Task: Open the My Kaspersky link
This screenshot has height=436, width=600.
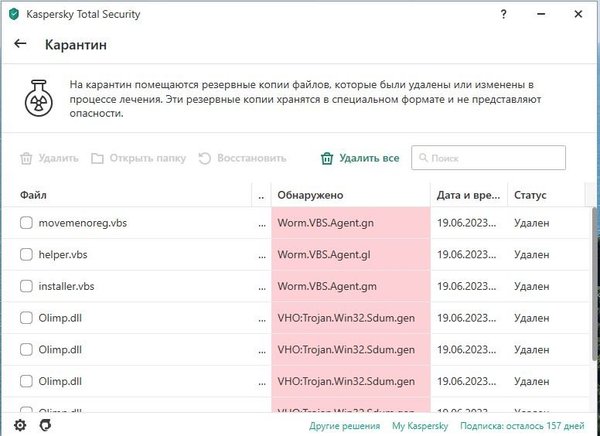Action: tap(418, 426)
